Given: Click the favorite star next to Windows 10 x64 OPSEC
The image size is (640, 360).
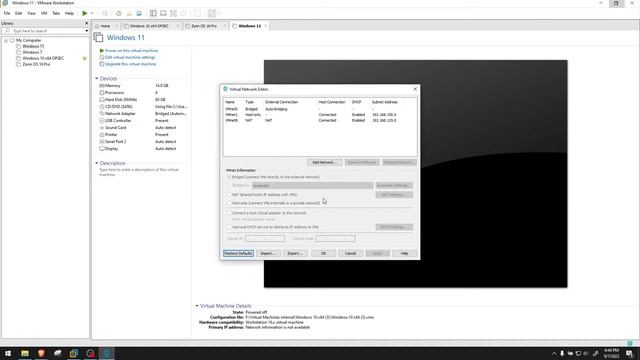Looking at the screenshot, I should coord(84,58).
